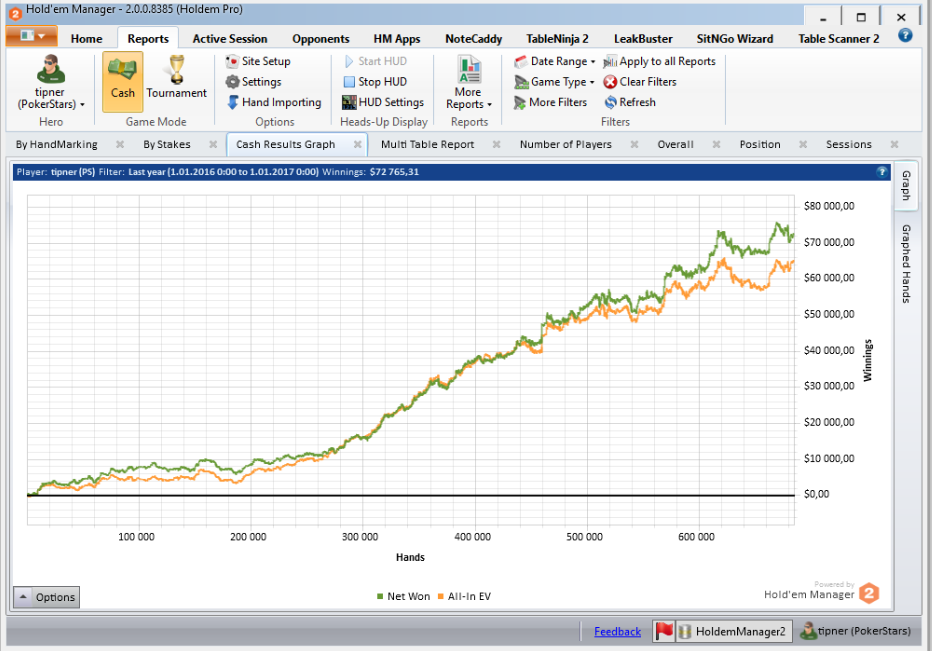Screen dimensions: 932x651
Task: Select Cash Results Graph tab
Action: [x=286, y=144]
